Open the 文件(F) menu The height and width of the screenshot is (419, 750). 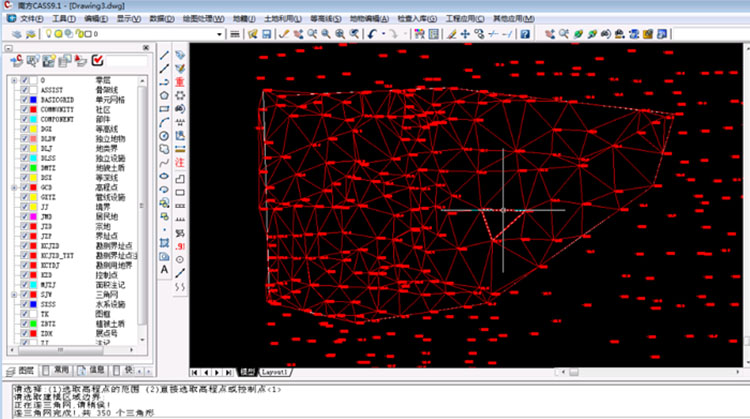(x=32, y=19)
